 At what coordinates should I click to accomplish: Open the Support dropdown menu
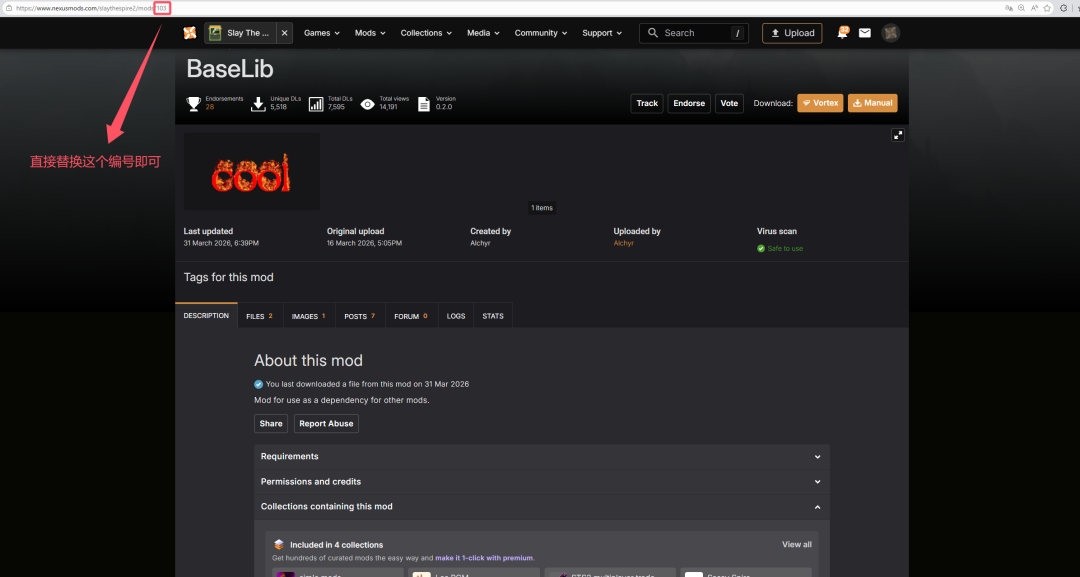click(x=601, y=33)
